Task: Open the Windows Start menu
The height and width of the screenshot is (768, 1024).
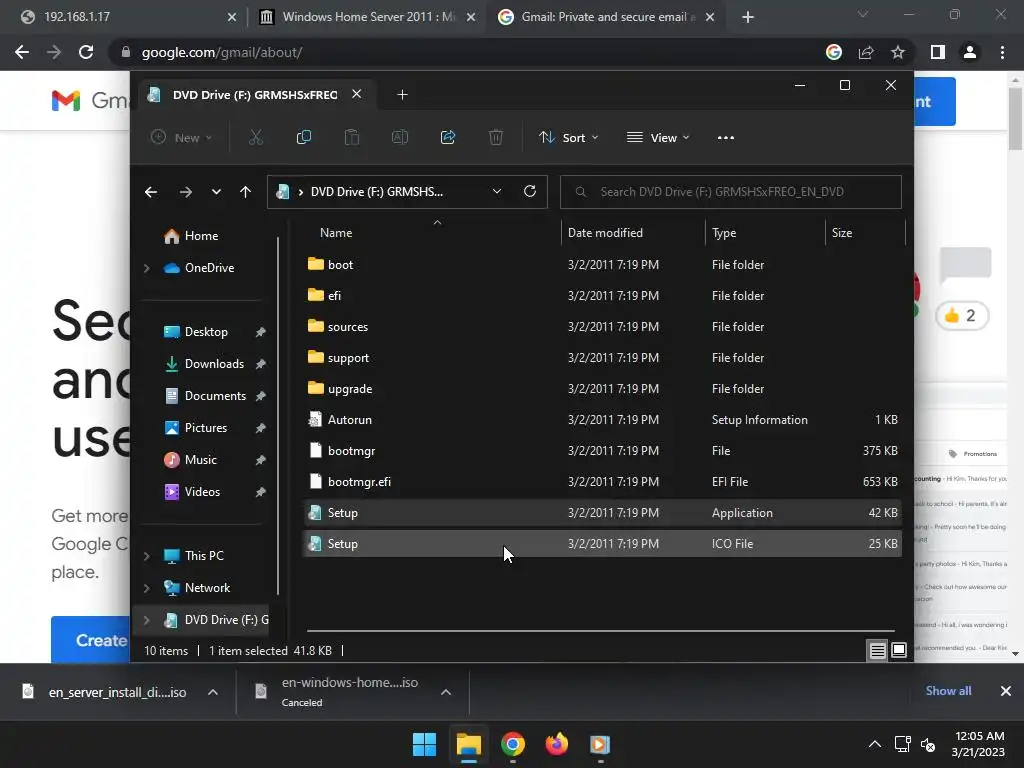Action: click(424, 744)
